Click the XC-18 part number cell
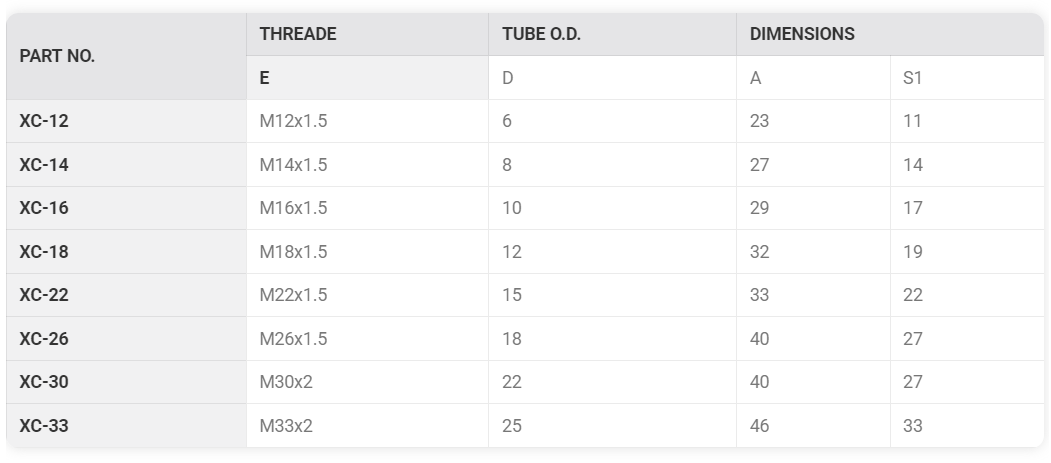1051x463 pixels. [44, 252]
